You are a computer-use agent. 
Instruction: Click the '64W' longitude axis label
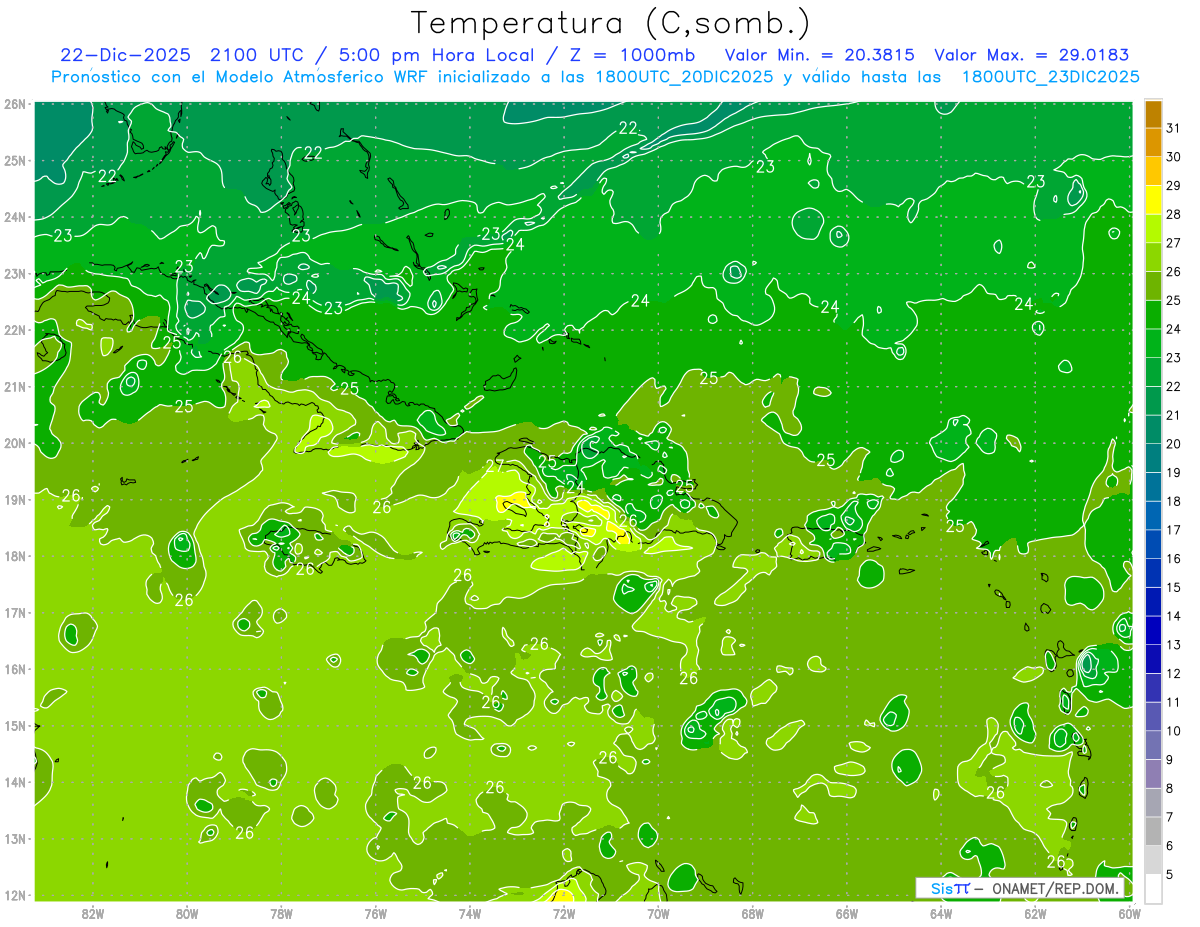click(x=941, y=912)
